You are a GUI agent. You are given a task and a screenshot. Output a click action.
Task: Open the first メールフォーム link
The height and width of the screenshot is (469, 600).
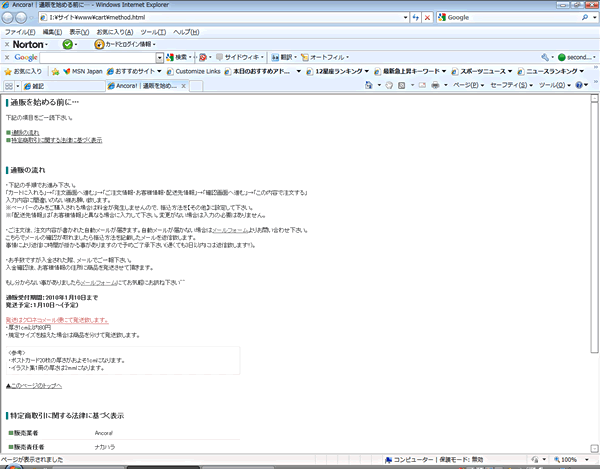tap(230, 230)
